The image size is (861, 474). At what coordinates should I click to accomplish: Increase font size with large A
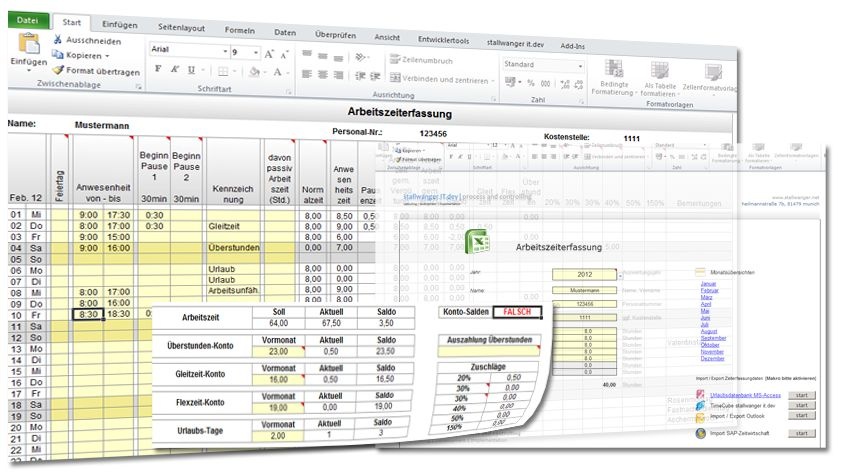pyautogui.click(x=269, y=54)
